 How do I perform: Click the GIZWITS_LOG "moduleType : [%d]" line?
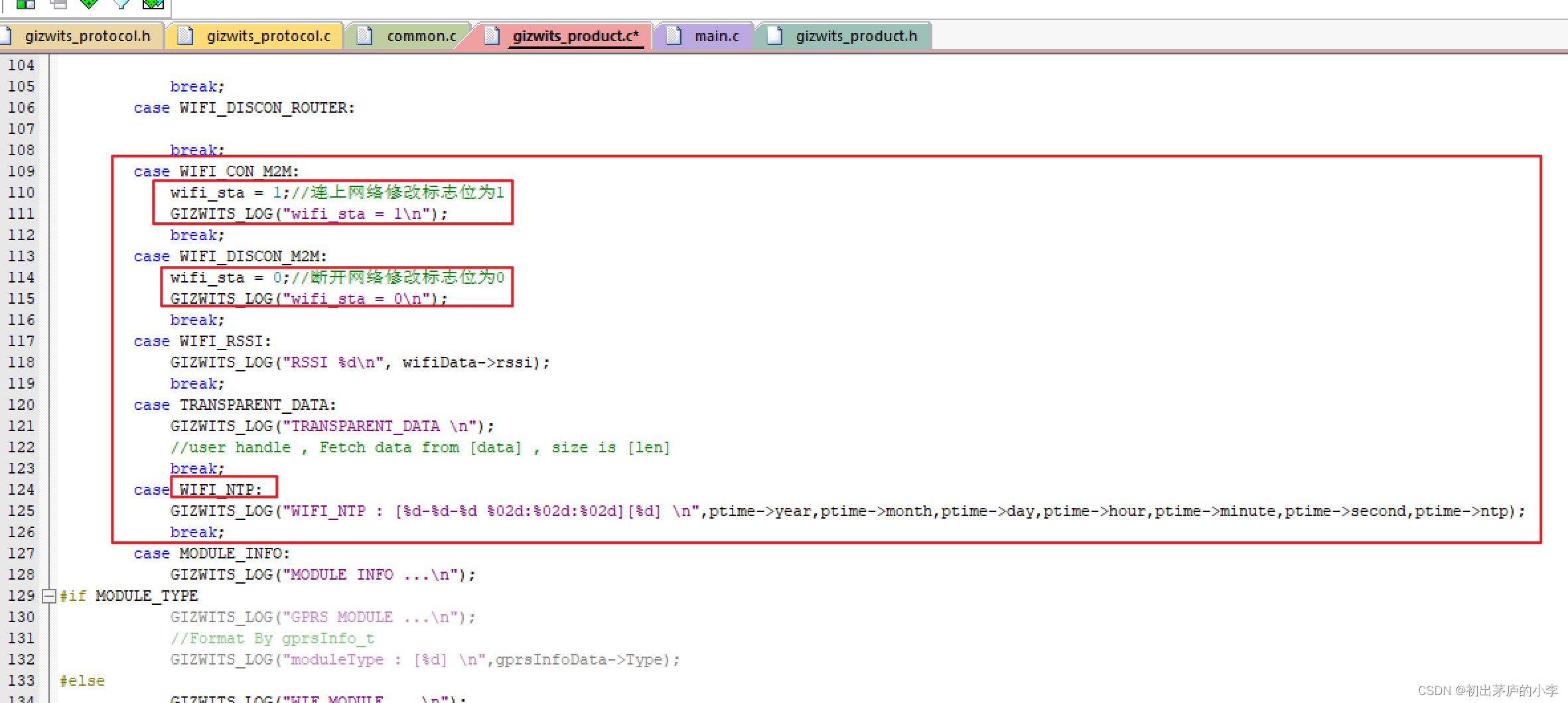[425, 659]
